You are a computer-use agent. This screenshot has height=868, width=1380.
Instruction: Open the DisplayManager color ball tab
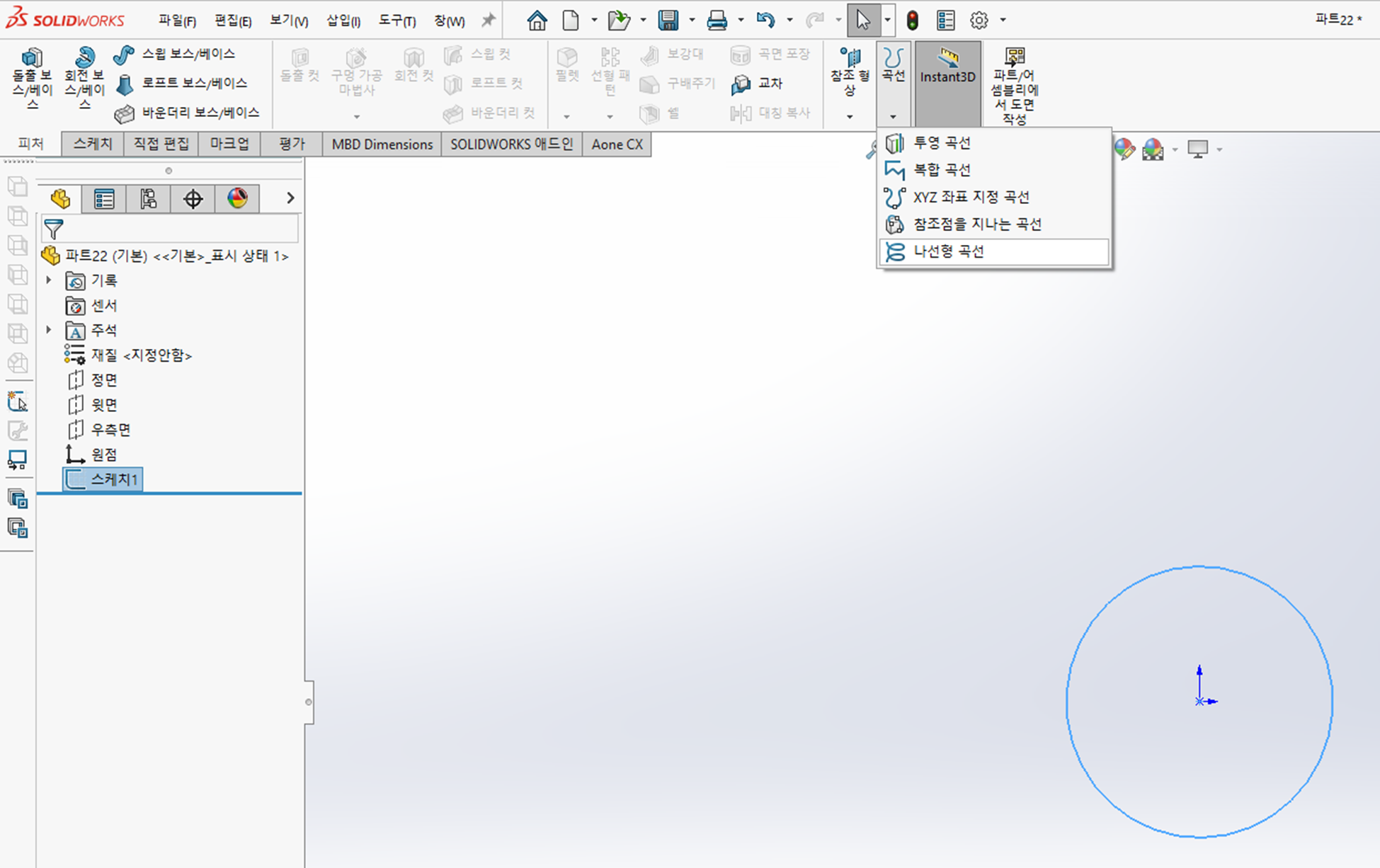tap(237, 198)
